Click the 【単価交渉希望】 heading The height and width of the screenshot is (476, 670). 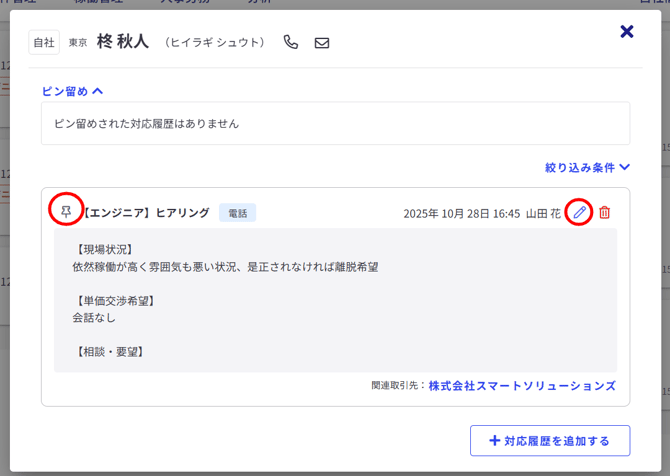pyautogui.click(x=115, y=301)
